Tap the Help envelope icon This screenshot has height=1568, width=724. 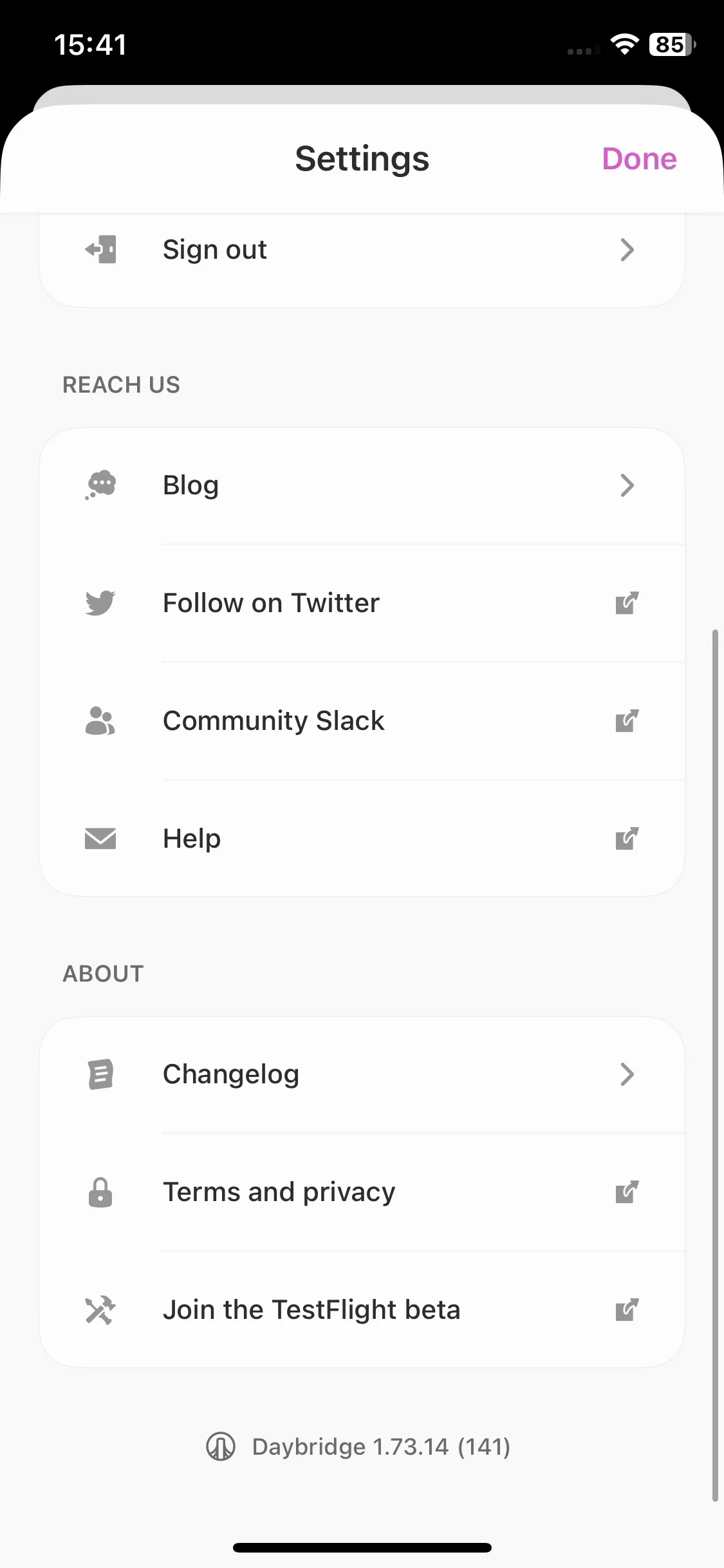point(100,839)
